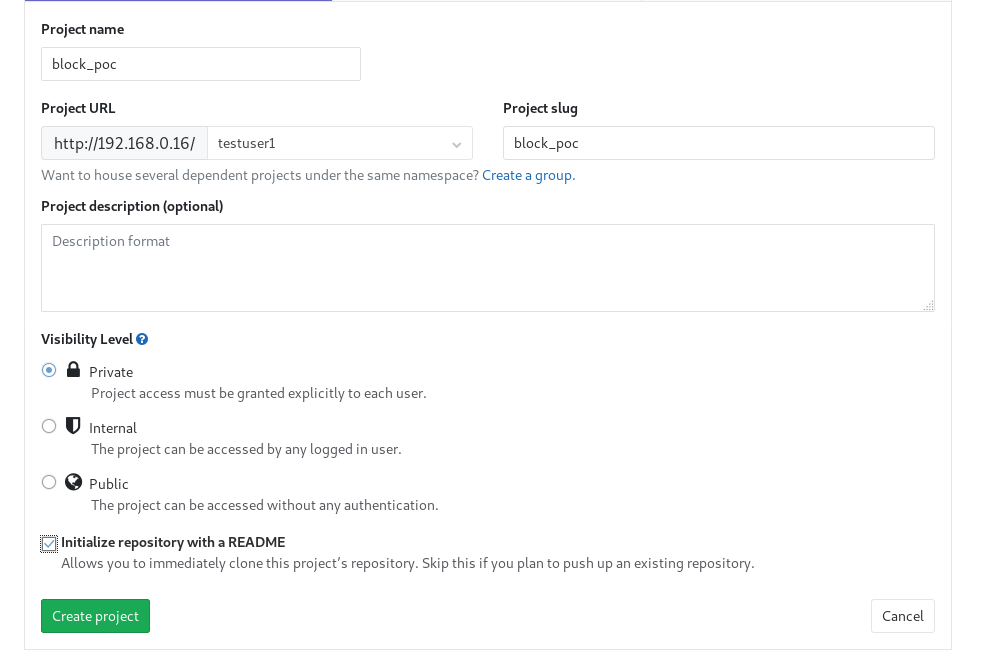Click the description box resize grip

pyautogui.click(x=928, y=306)
